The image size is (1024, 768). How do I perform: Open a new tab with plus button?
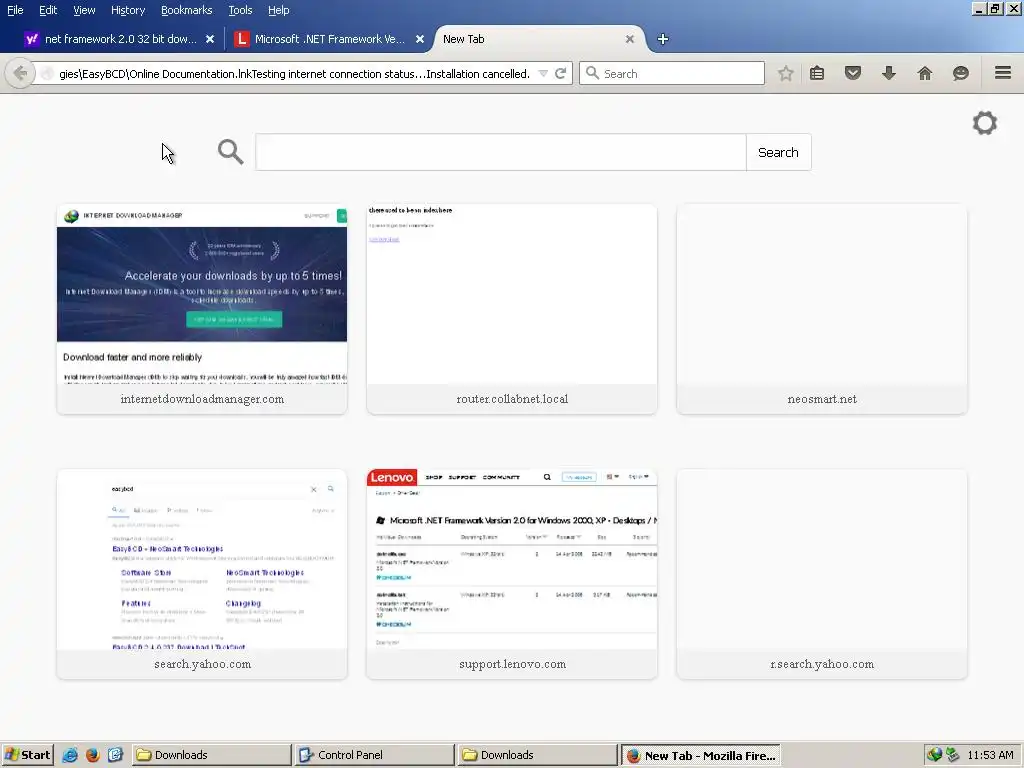click(x=663, y=39)
